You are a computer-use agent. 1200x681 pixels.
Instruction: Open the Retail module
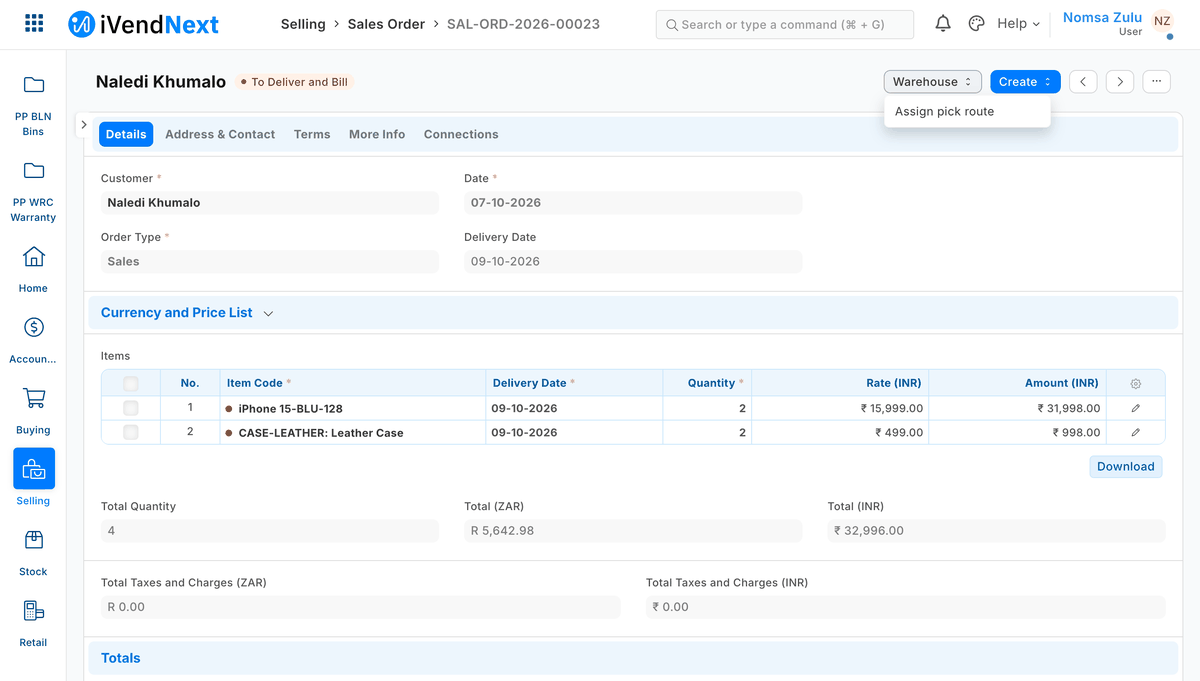pos(33,625)
